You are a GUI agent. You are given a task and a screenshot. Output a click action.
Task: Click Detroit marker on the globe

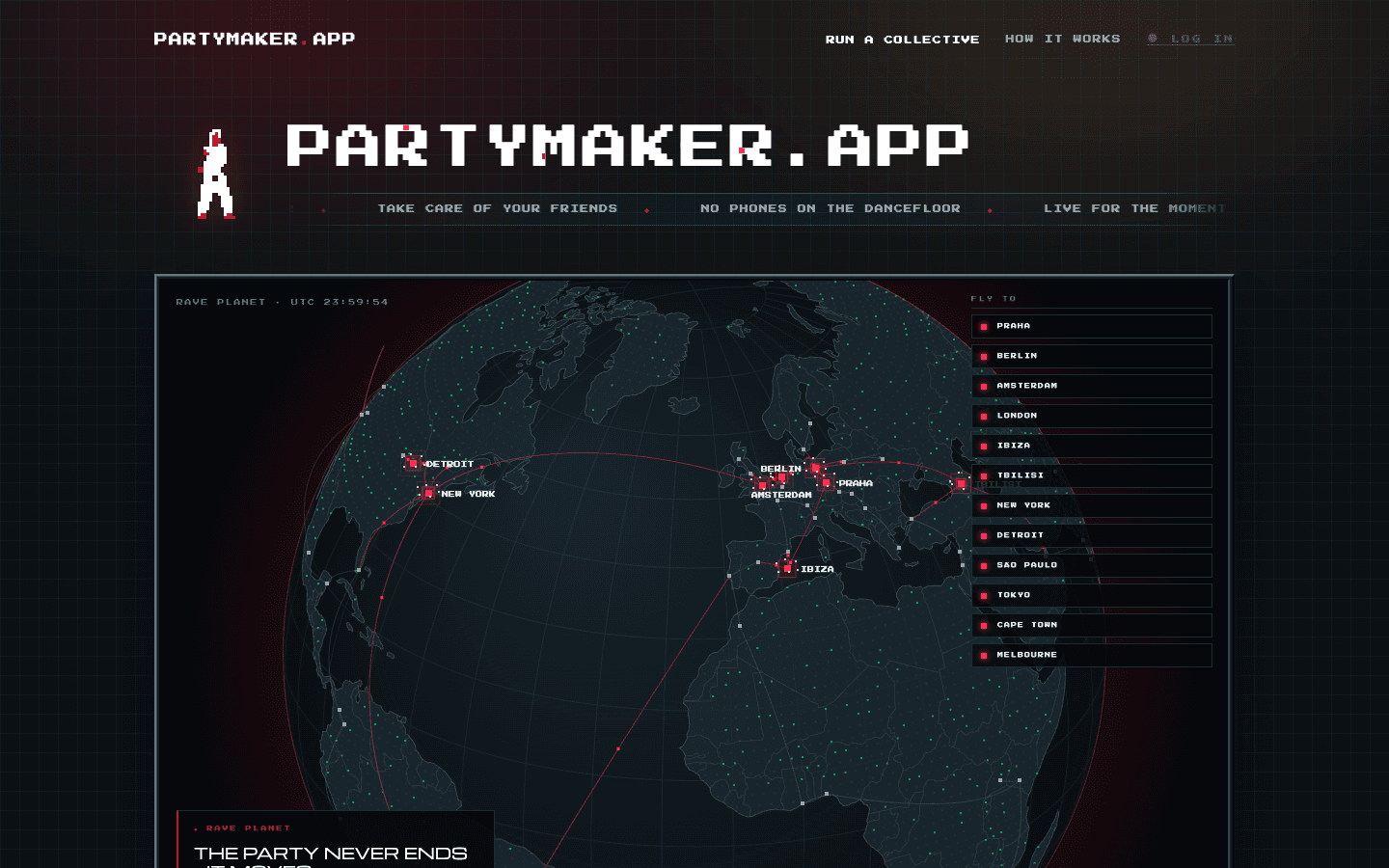(414, 464)
